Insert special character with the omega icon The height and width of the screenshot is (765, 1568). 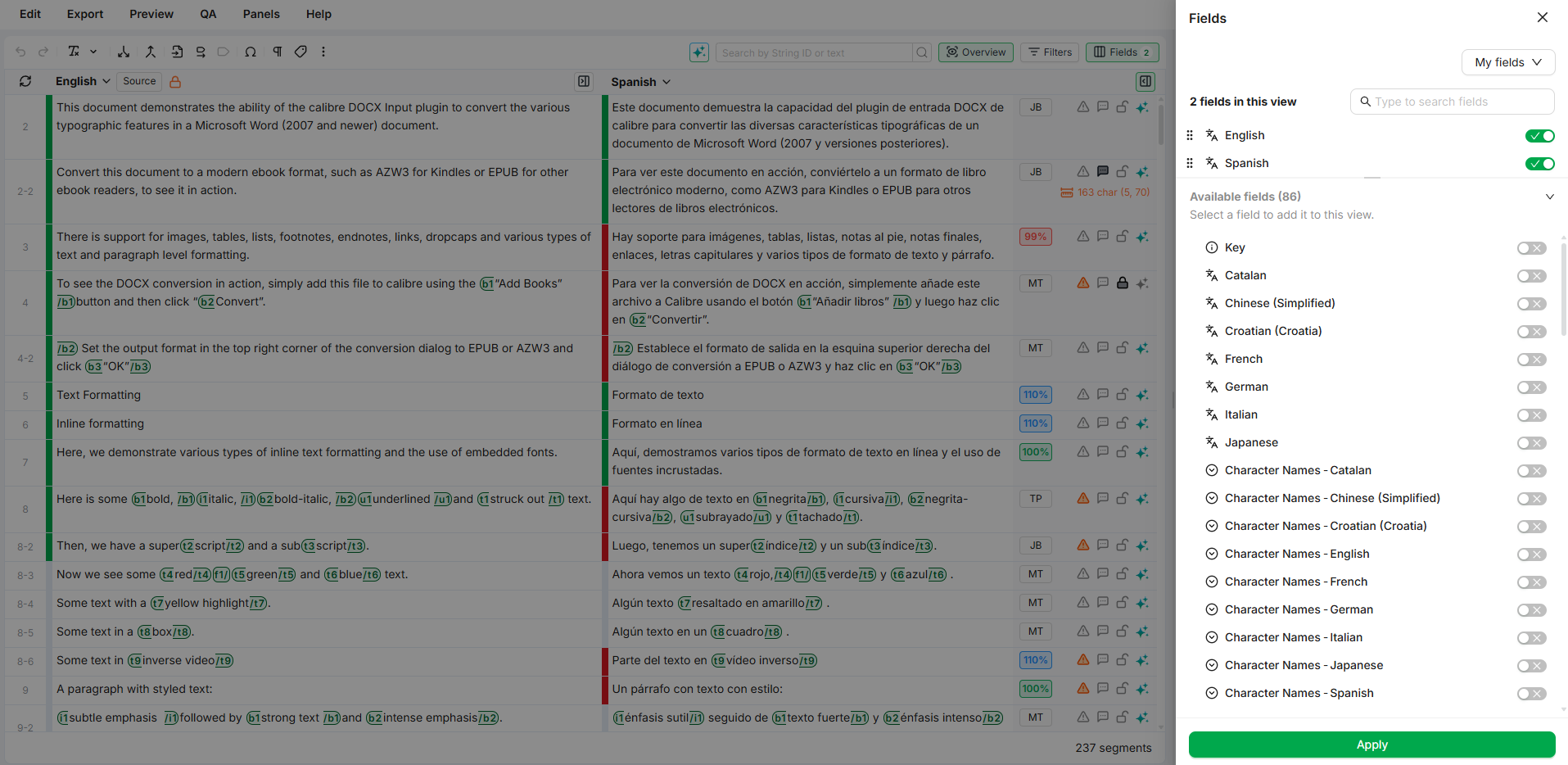click(251, 52)
